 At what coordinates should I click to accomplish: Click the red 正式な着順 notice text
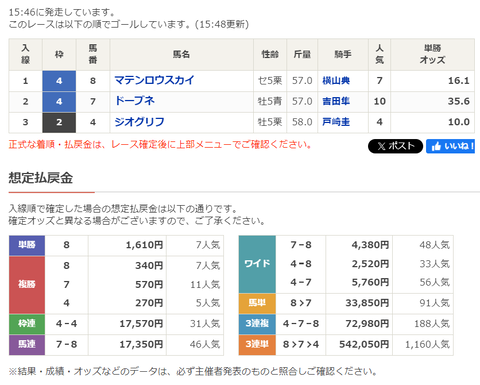[x=160, y=144]
